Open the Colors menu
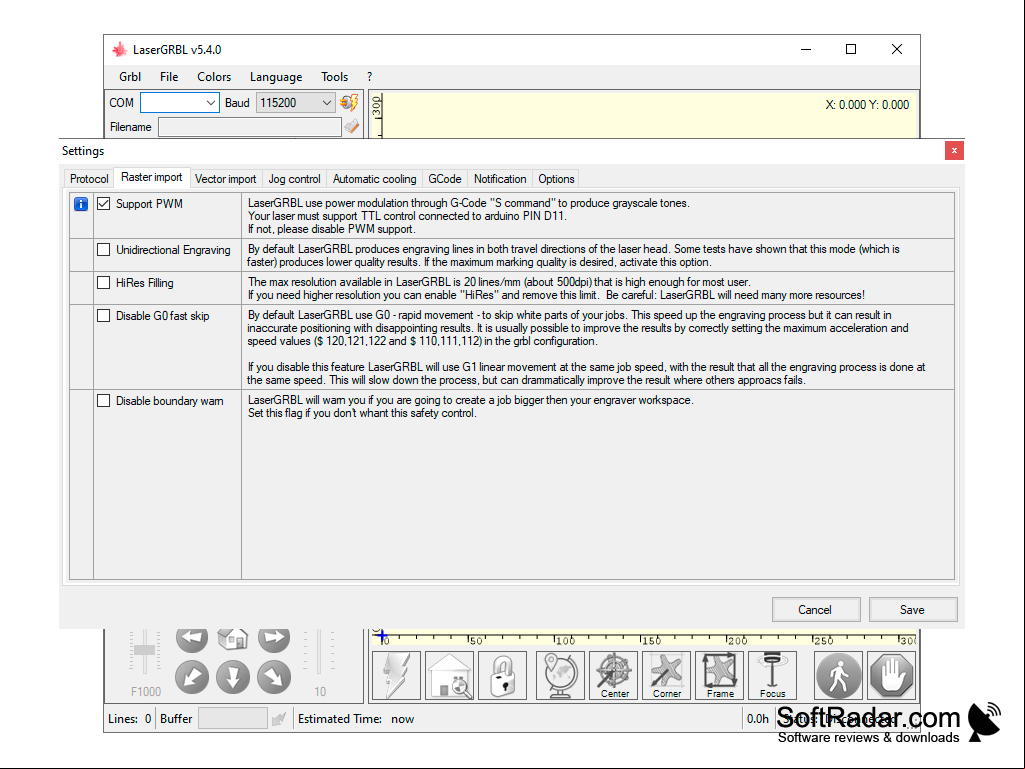 click(x=214, y=77)
